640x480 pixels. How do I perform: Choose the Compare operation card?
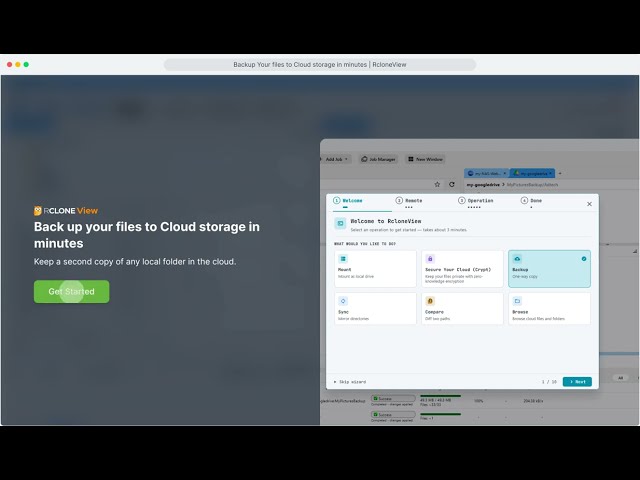pos(462,309)
